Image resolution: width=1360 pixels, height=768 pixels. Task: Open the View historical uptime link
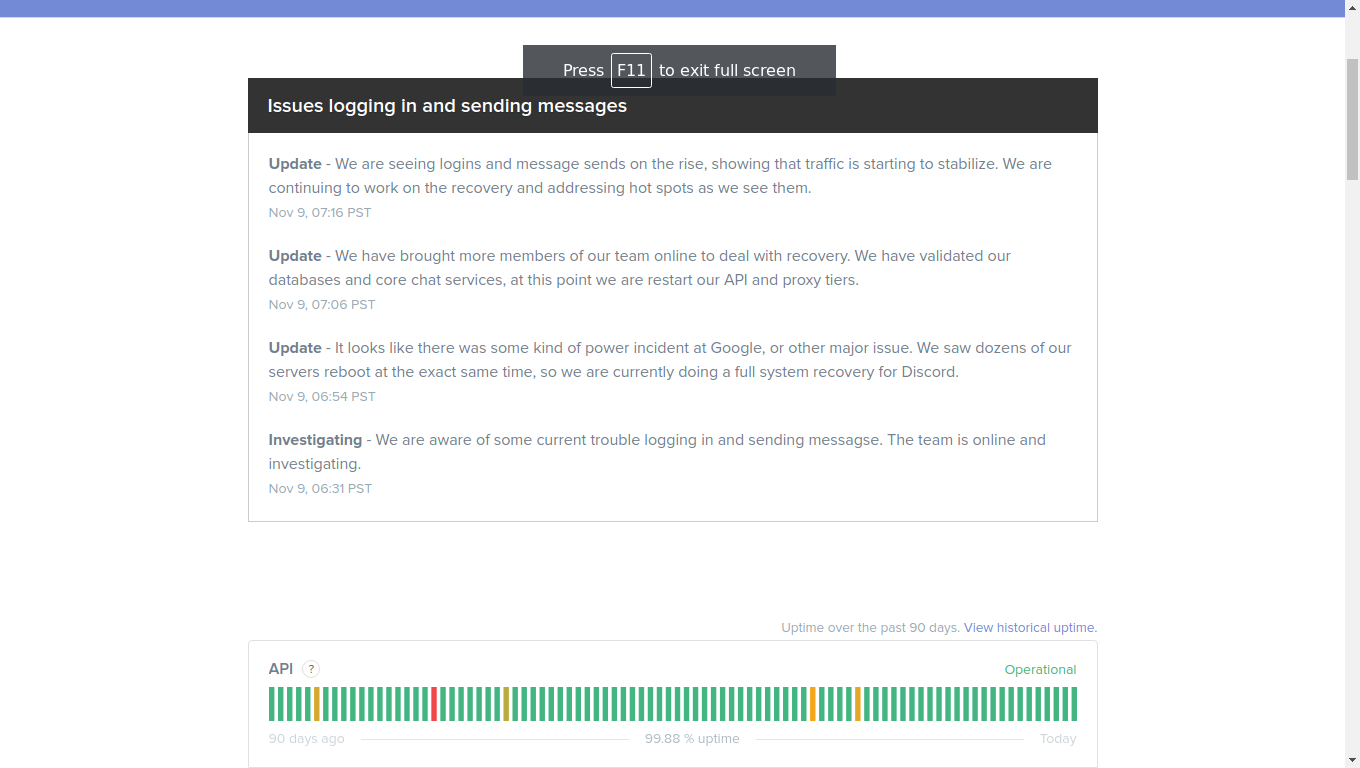(x=1030, y=628)
